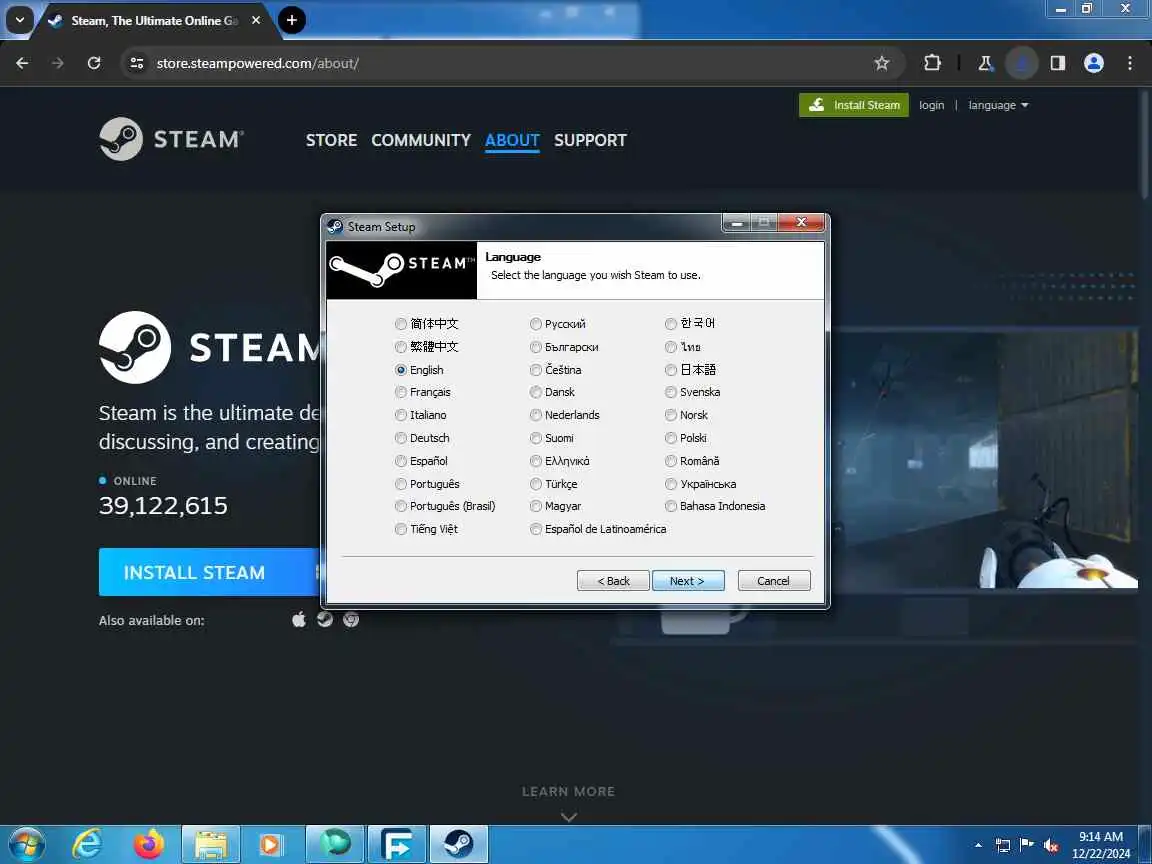Pick Español in the language list
Screen dimensions: 1152x864
pos(400,461)
